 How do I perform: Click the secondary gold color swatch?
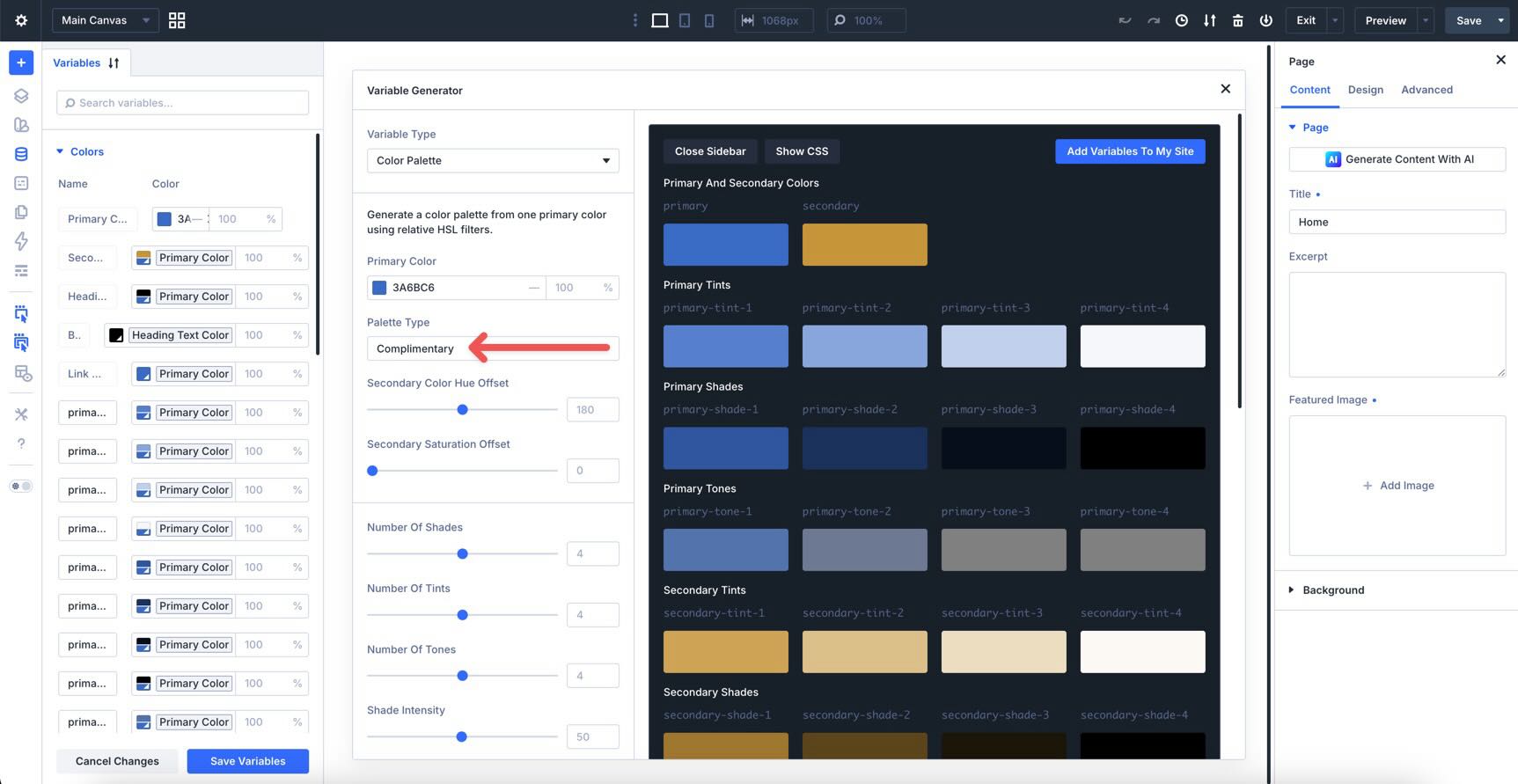pos(864,244)
